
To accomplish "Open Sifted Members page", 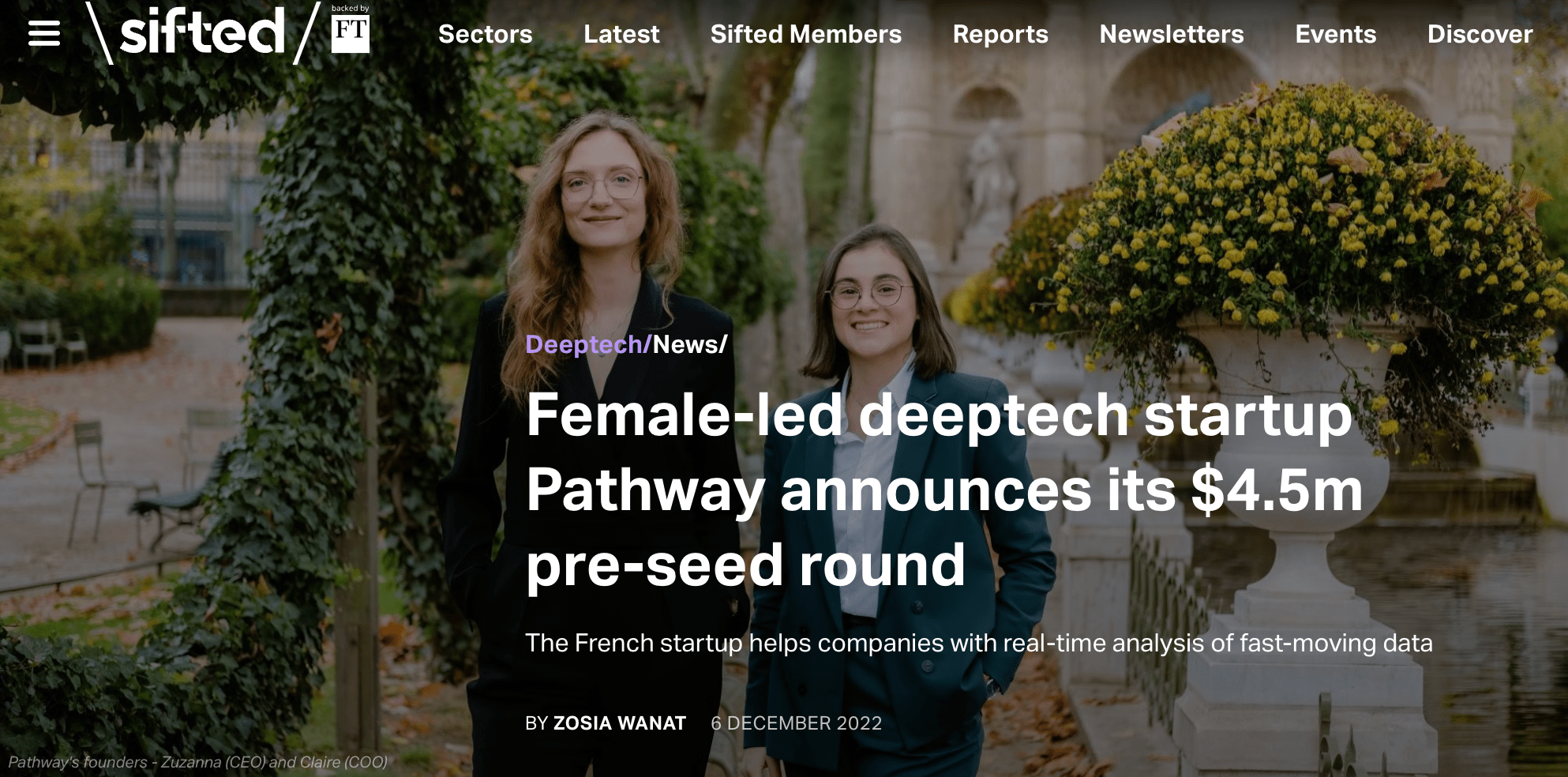I will tap(806, 34).
